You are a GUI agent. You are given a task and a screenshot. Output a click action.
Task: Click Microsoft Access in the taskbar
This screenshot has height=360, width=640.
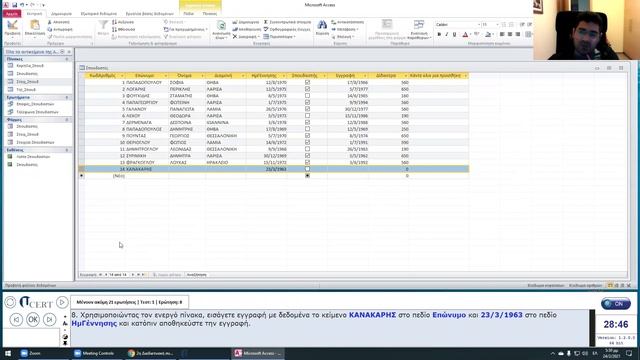pos(258,353)
